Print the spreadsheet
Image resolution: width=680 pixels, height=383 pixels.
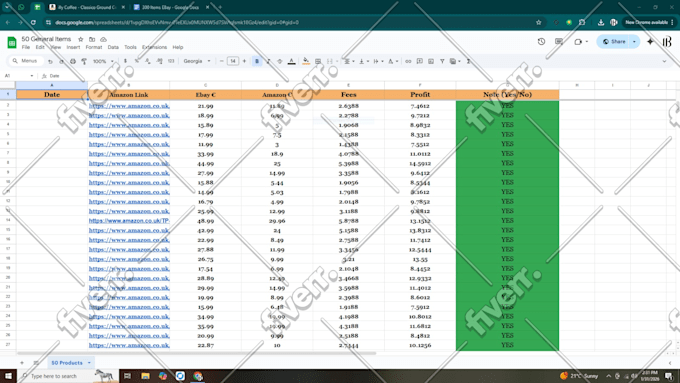73,61
